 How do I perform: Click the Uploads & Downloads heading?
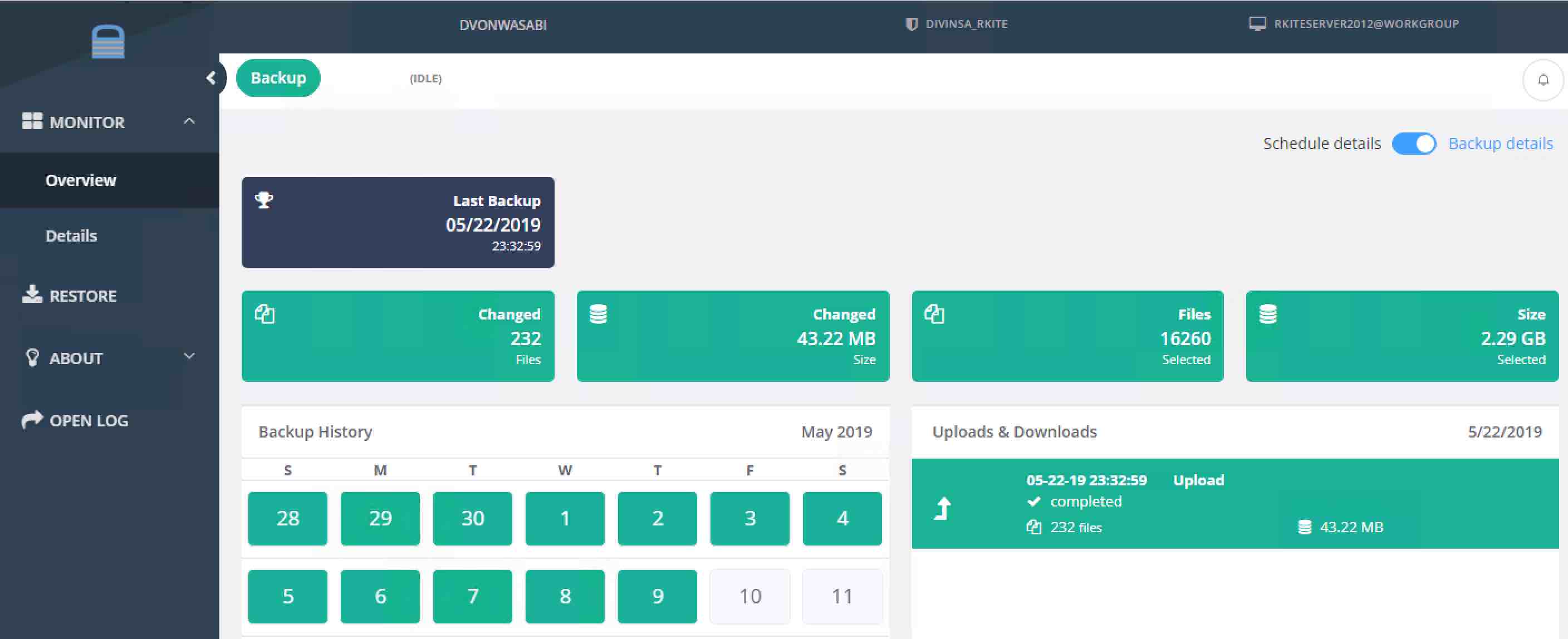pos(1015,432)
